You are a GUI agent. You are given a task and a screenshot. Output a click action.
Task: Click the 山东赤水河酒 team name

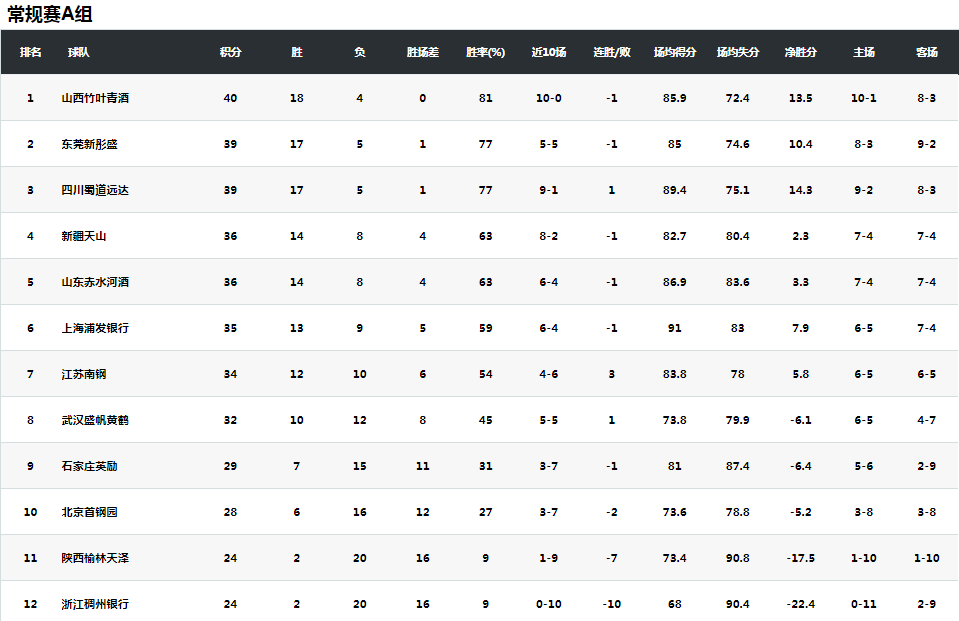click(x=95, y=282)
